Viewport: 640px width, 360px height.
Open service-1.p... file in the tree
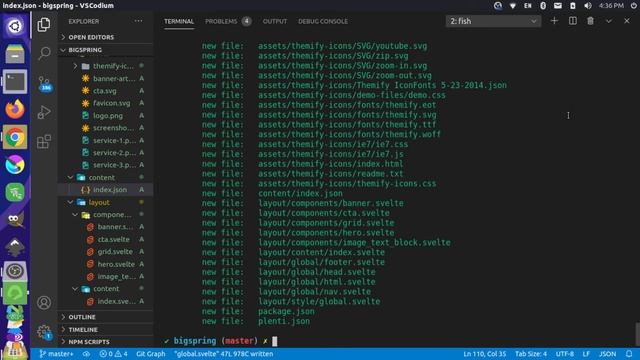tap(106, 140)
